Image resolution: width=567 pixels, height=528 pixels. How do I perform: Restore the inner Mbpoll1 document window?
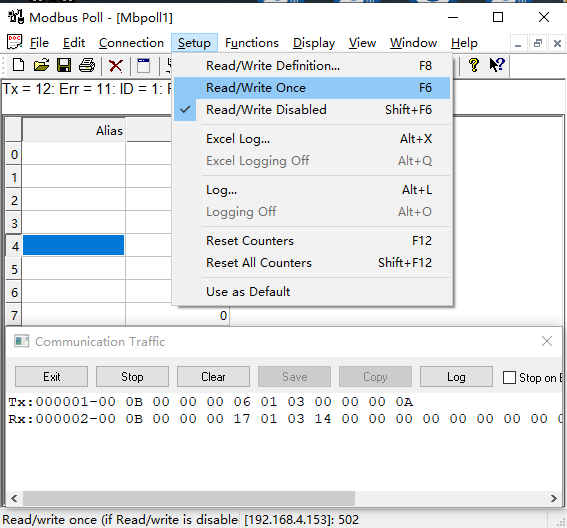(x=538, y=44)
